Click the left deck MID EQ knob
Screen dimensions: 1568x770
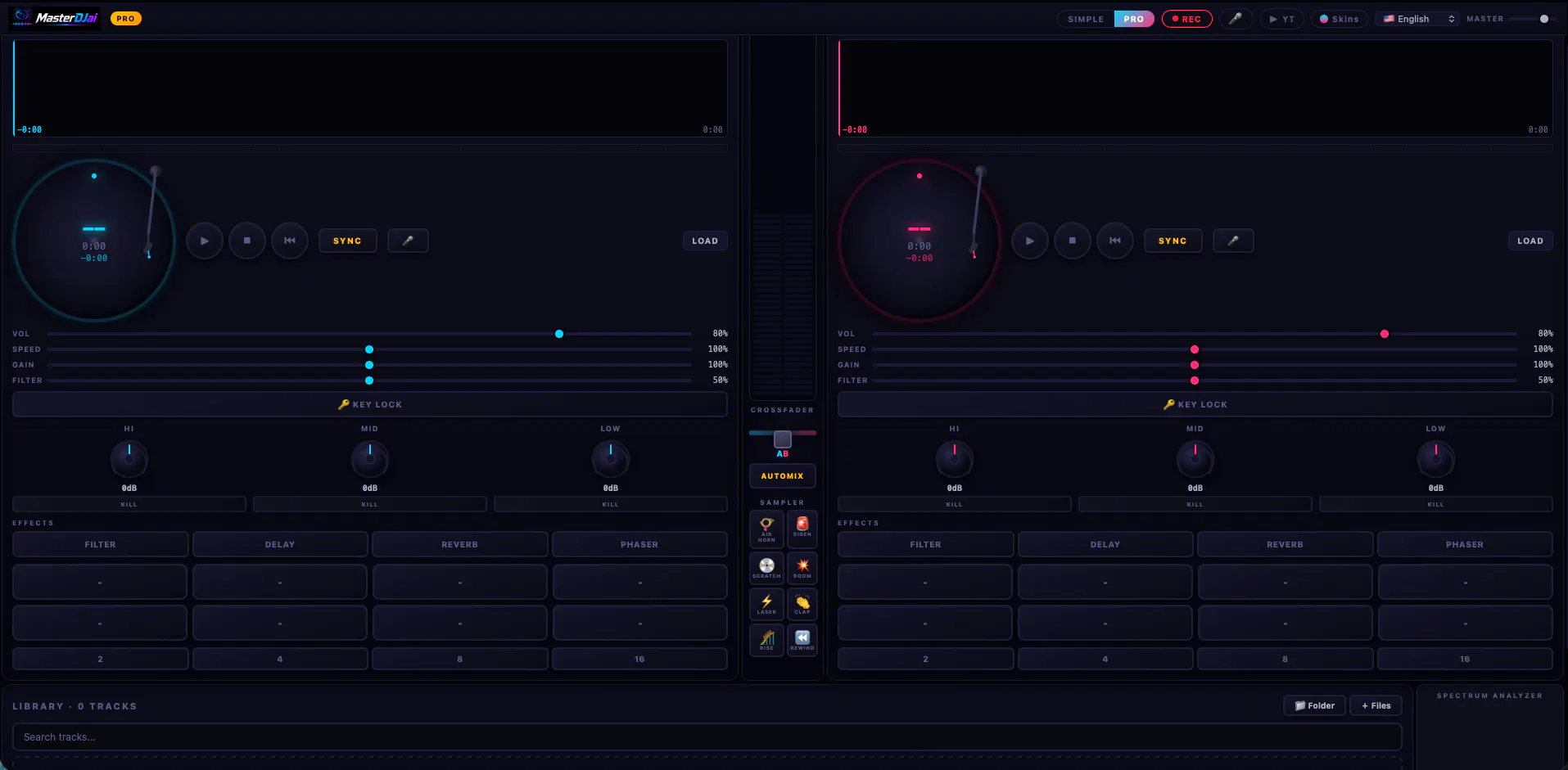[370, 459]
